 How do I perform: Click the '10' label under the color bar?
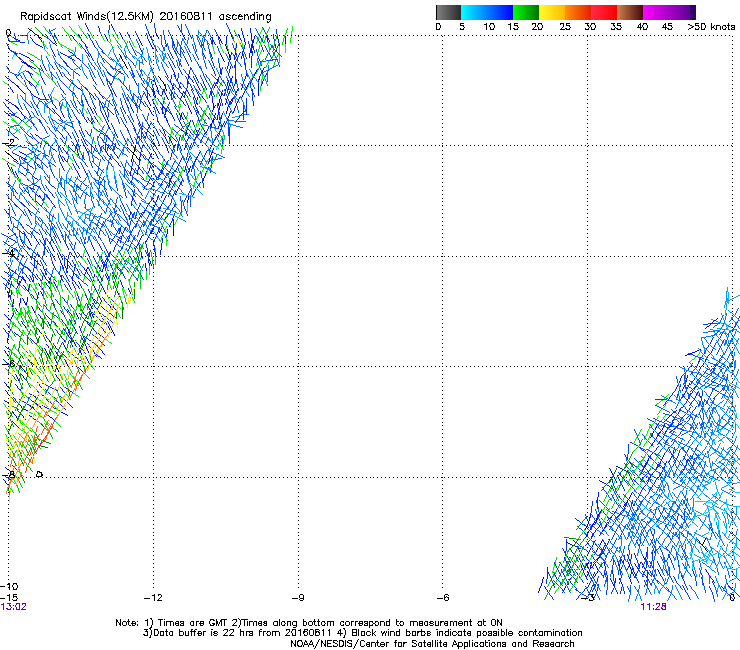tap(489, 26)
